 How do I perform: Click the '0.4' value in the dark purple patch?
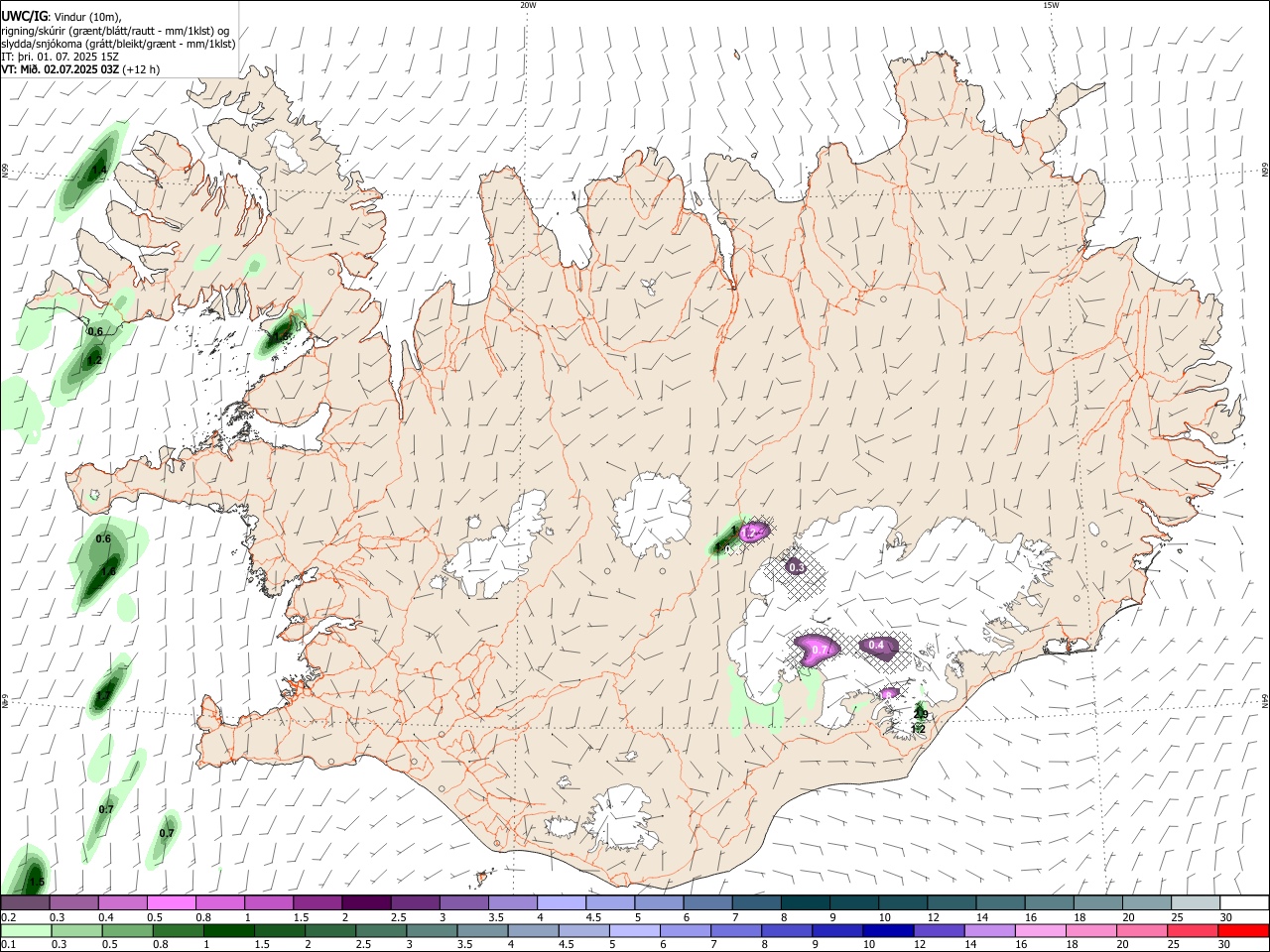[876, 646]
